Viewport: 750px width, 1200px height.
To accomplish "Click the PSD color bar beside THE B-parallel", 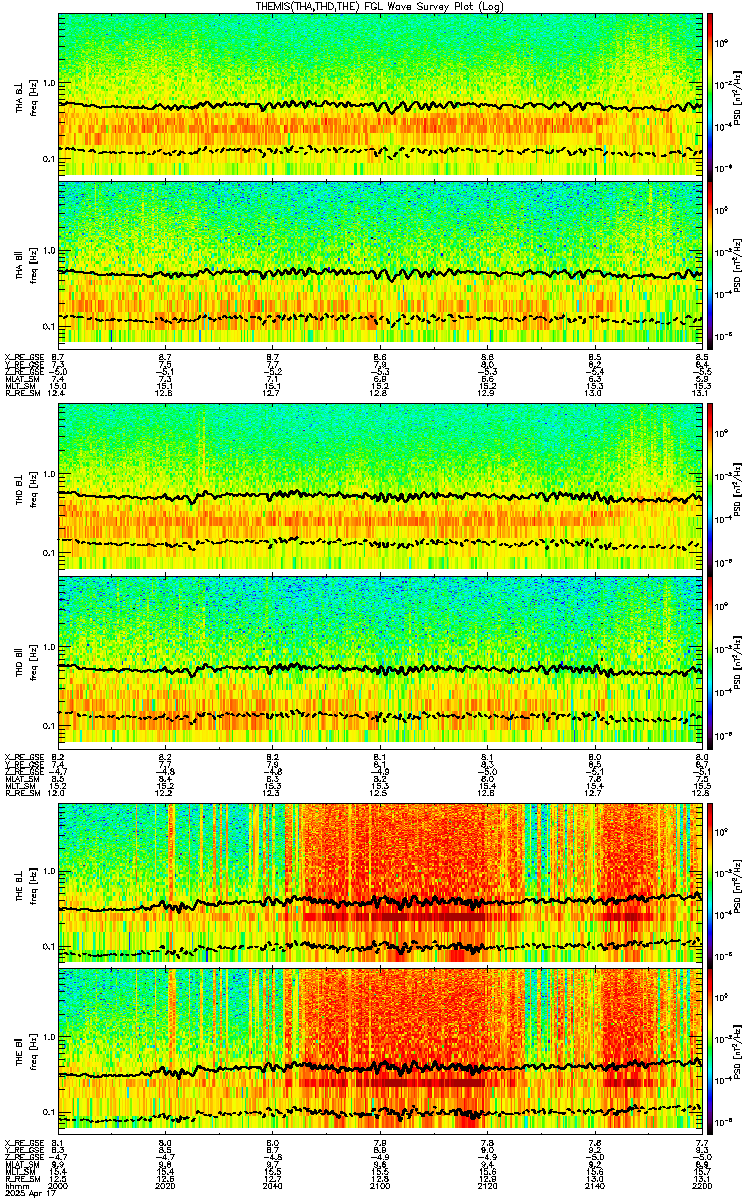I will point(710,1051).
